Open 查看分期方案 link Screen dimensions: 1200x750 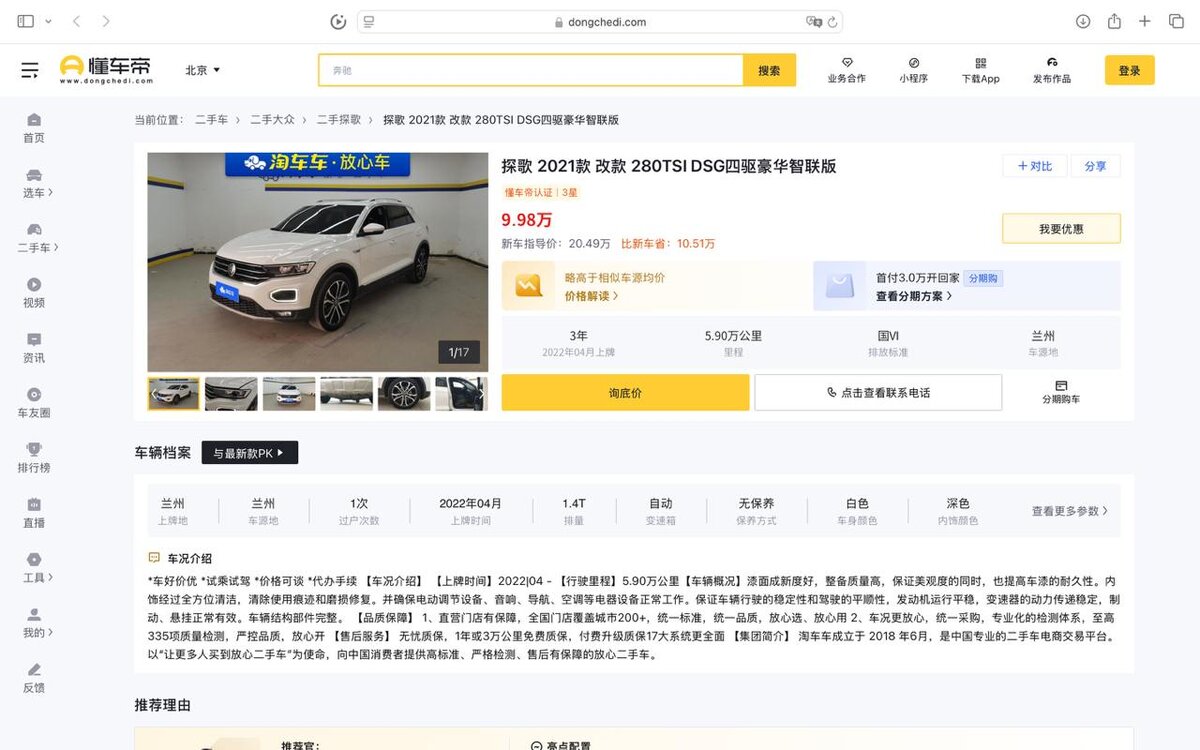(914, 296)
